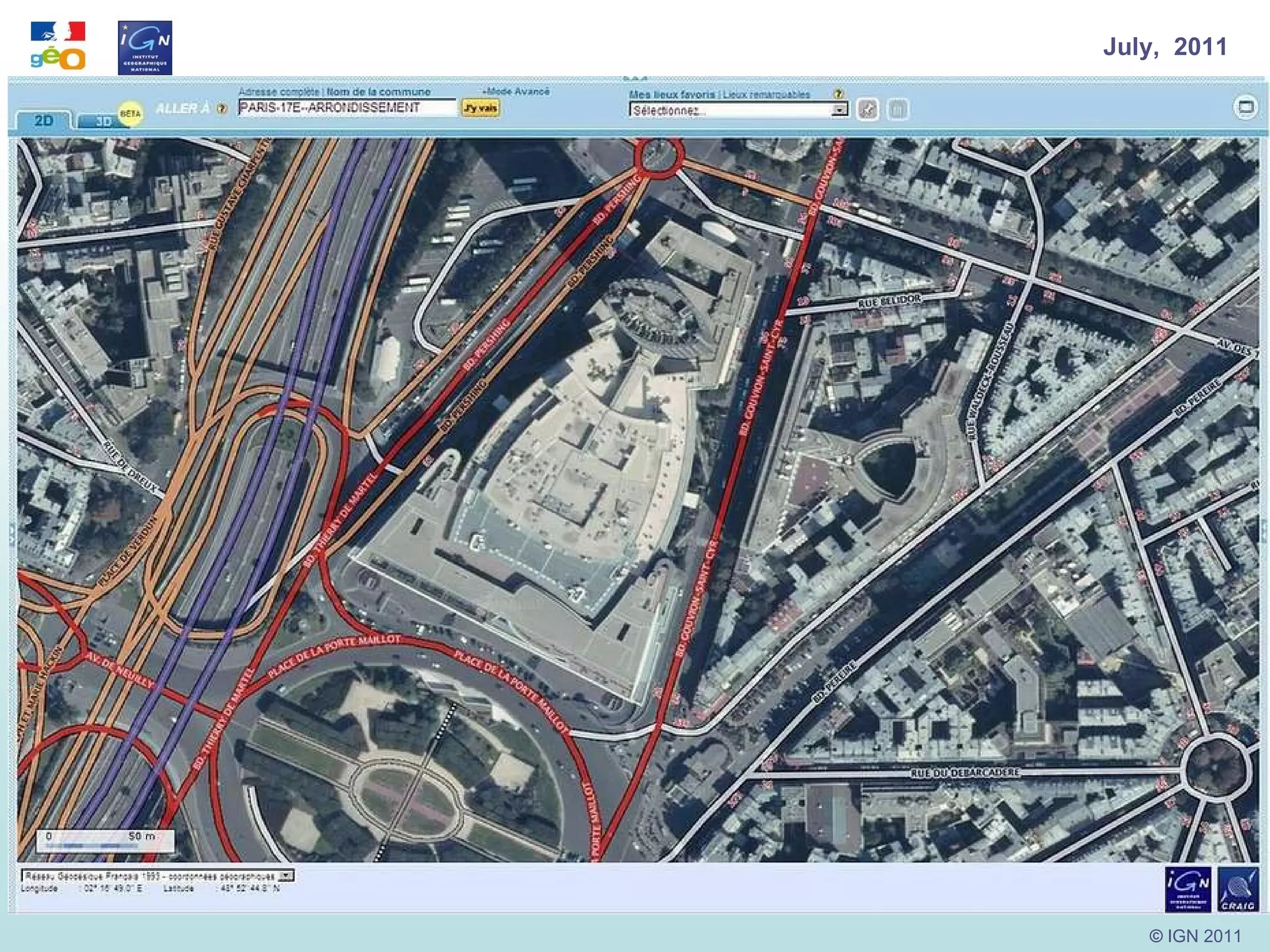This screenshot has width=1270, height=952.
Task: Click the CRAIG logo at bottom right
Action: (x=1238, y=889)
